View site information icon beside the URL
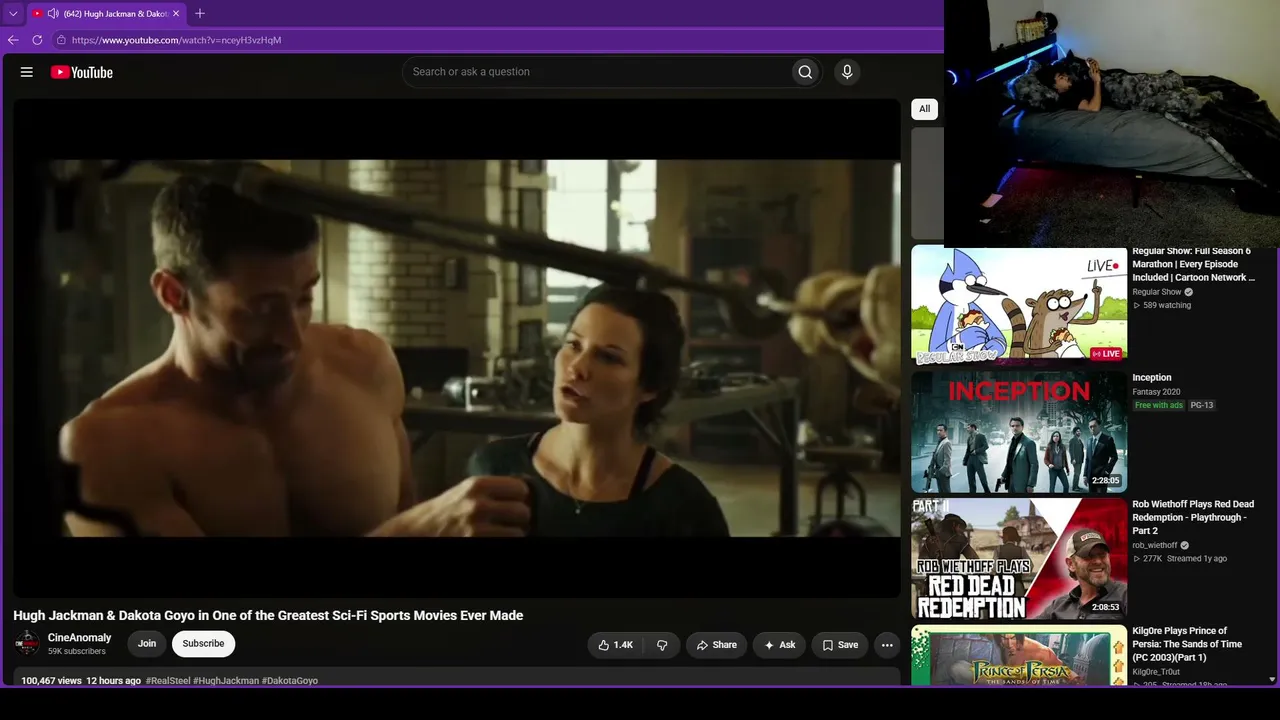This screenshot has height=720, width=1280. pyautogui.click(x=61, y=40)
